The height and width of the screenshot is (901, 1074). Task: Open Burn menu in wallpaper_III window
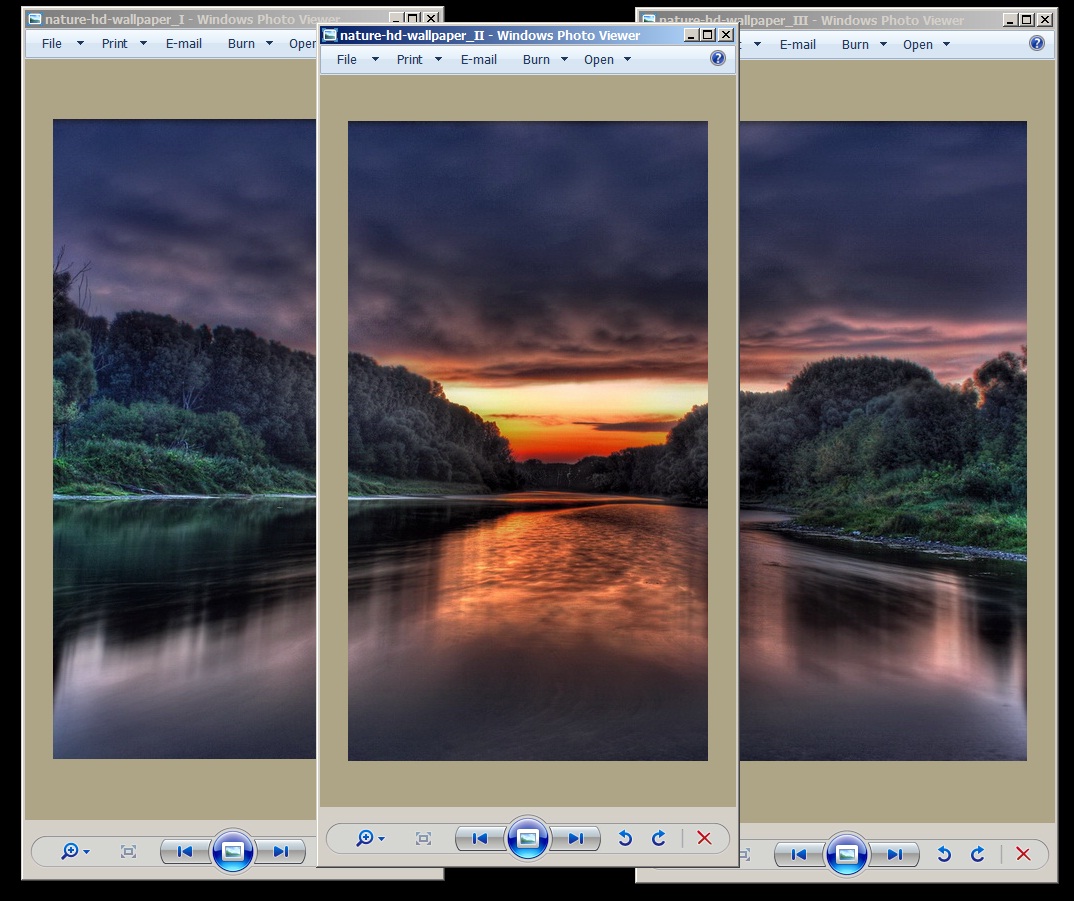tap(856, 45)
